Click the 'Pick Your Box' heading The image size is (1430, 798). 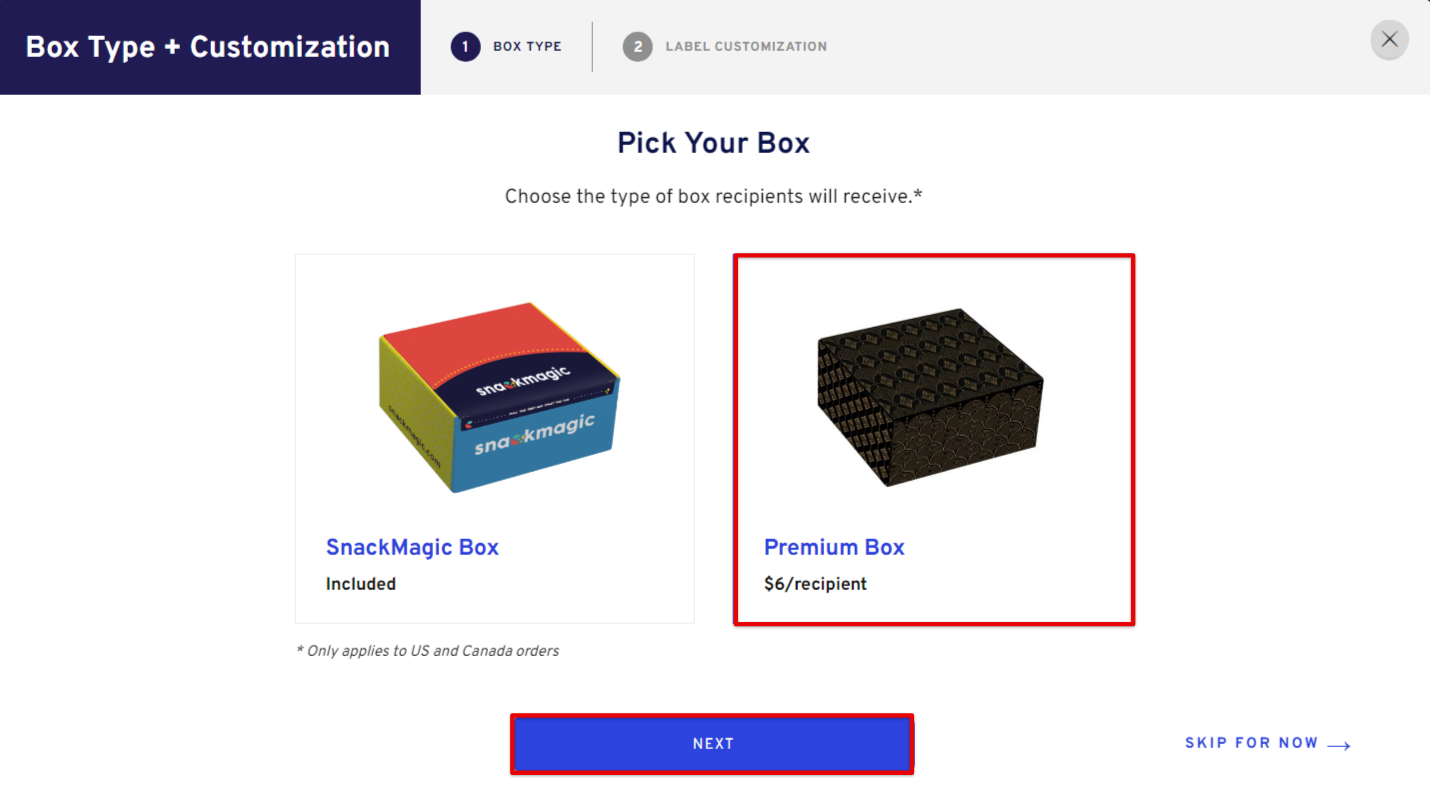pos(713,143)
